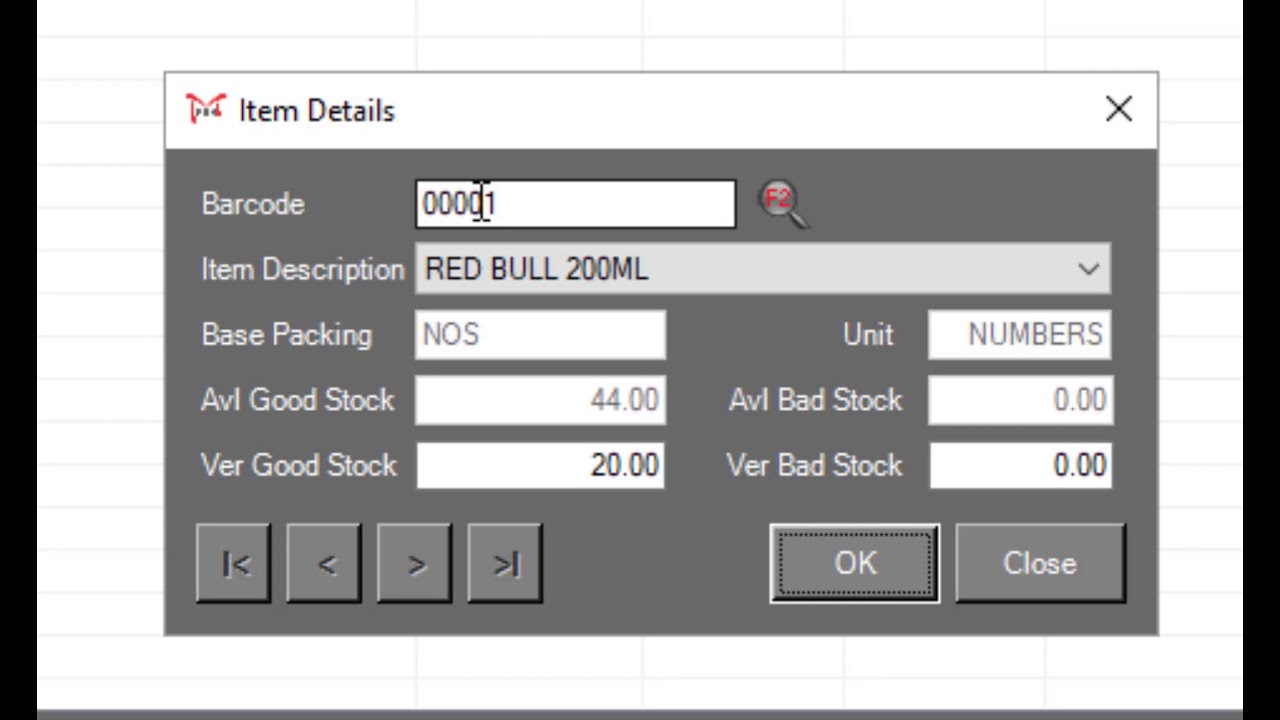Jump to the last record button
Viewport: 1280px width, 720px height.
click(505, 564)
